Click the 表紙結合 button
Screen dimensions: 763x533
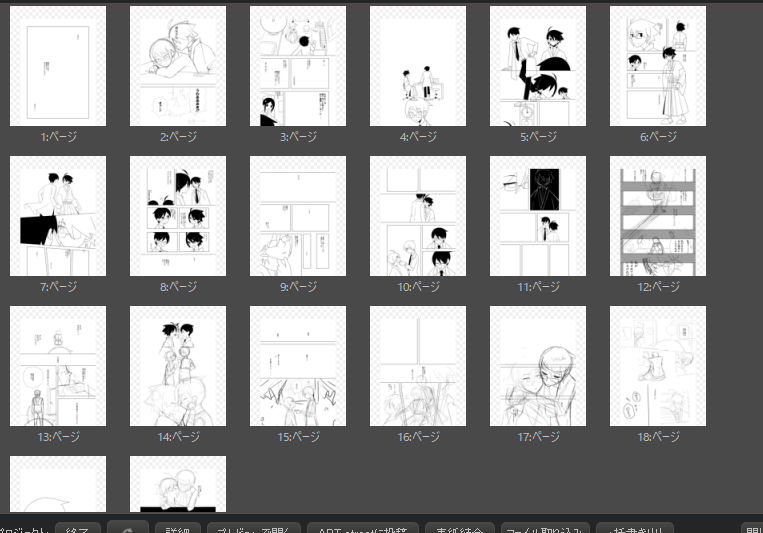pos(460,528)
